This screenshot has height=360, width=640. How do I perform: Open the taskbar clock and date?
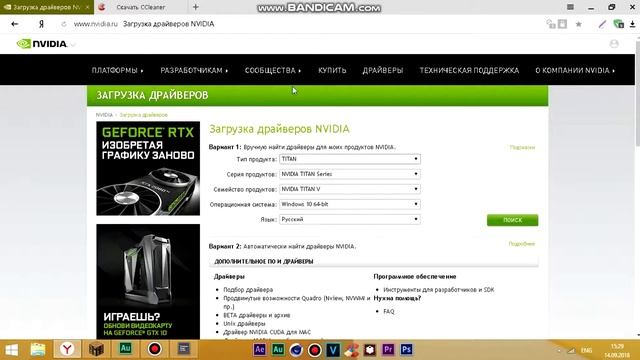tap(617, 351)
